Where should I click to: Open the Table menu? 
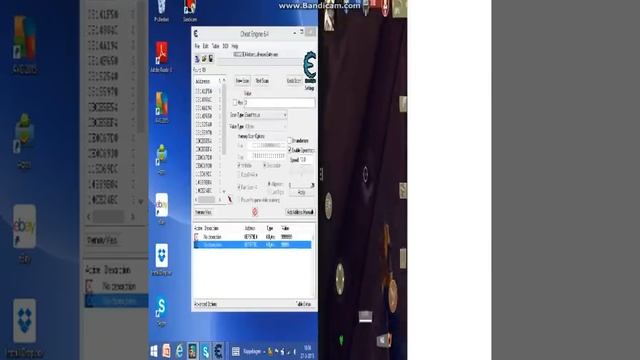click(216, 46)
